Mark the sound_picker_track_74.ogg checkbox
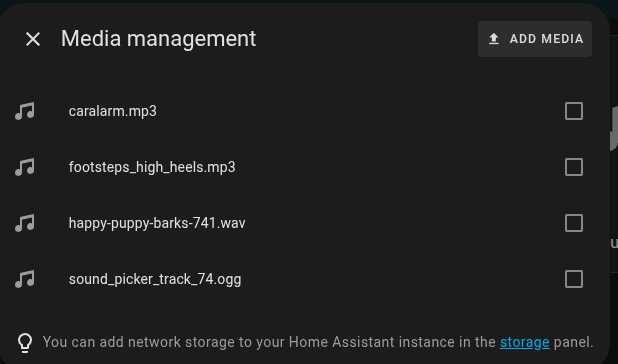The image size is (618, 364). point(574,279)
